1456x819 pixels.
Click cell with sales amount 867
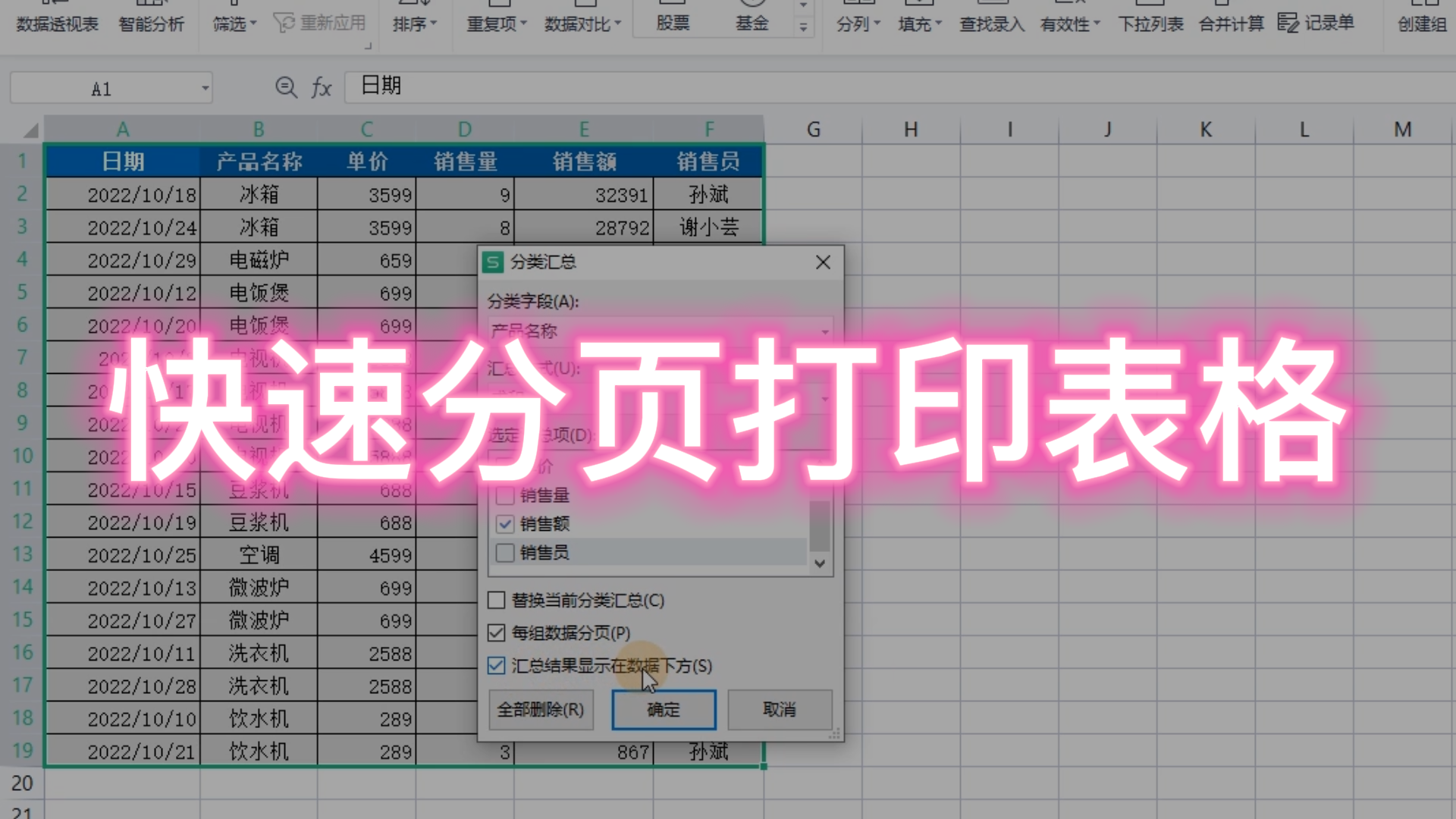coord(583,752)
